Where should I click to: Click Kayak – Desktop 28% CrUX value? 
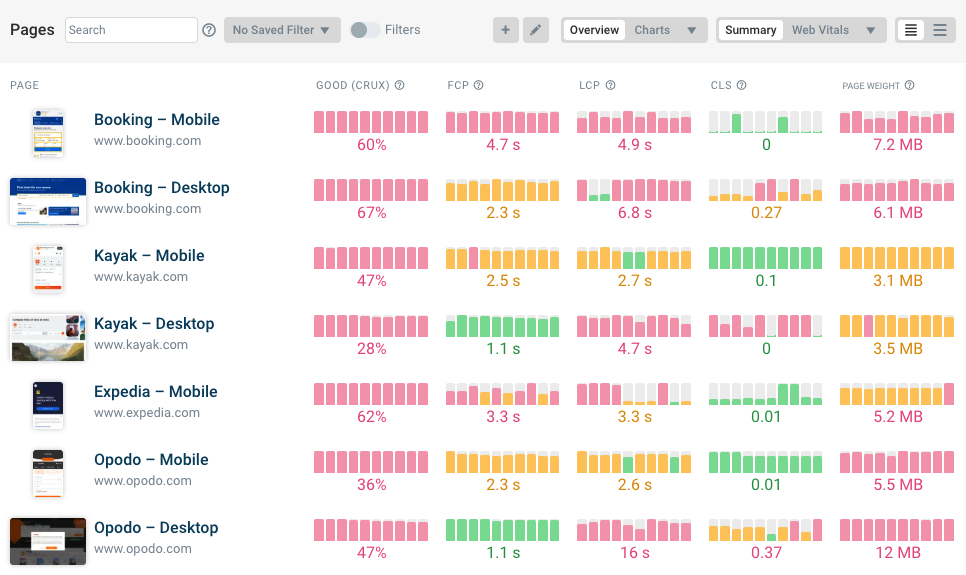coord(371,349)
